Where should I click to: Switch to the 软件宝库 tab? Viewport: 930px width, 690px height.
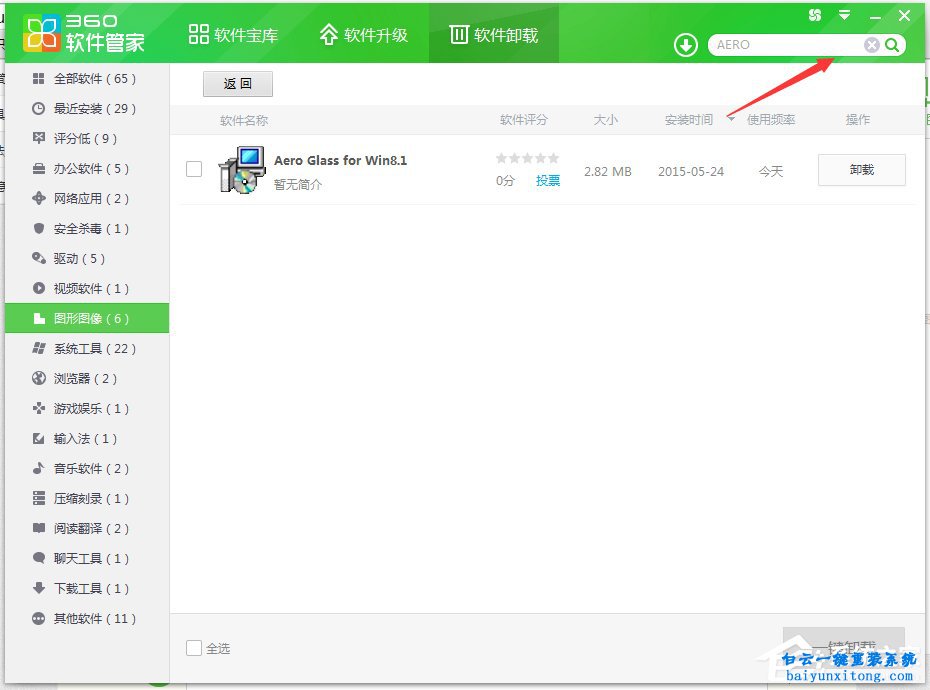(x=233, y=32)
